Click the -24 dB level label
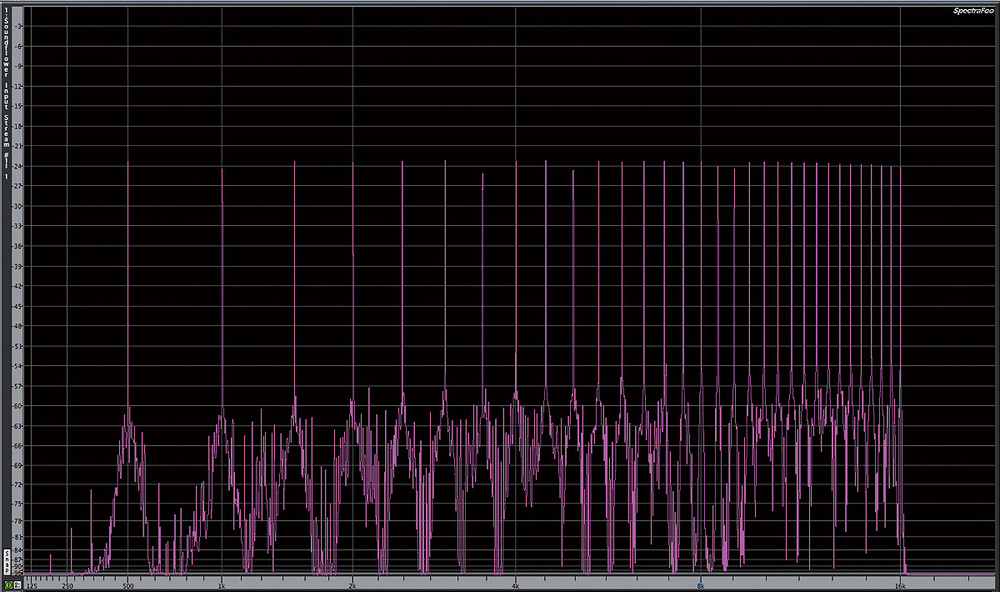 pos(18,166)
